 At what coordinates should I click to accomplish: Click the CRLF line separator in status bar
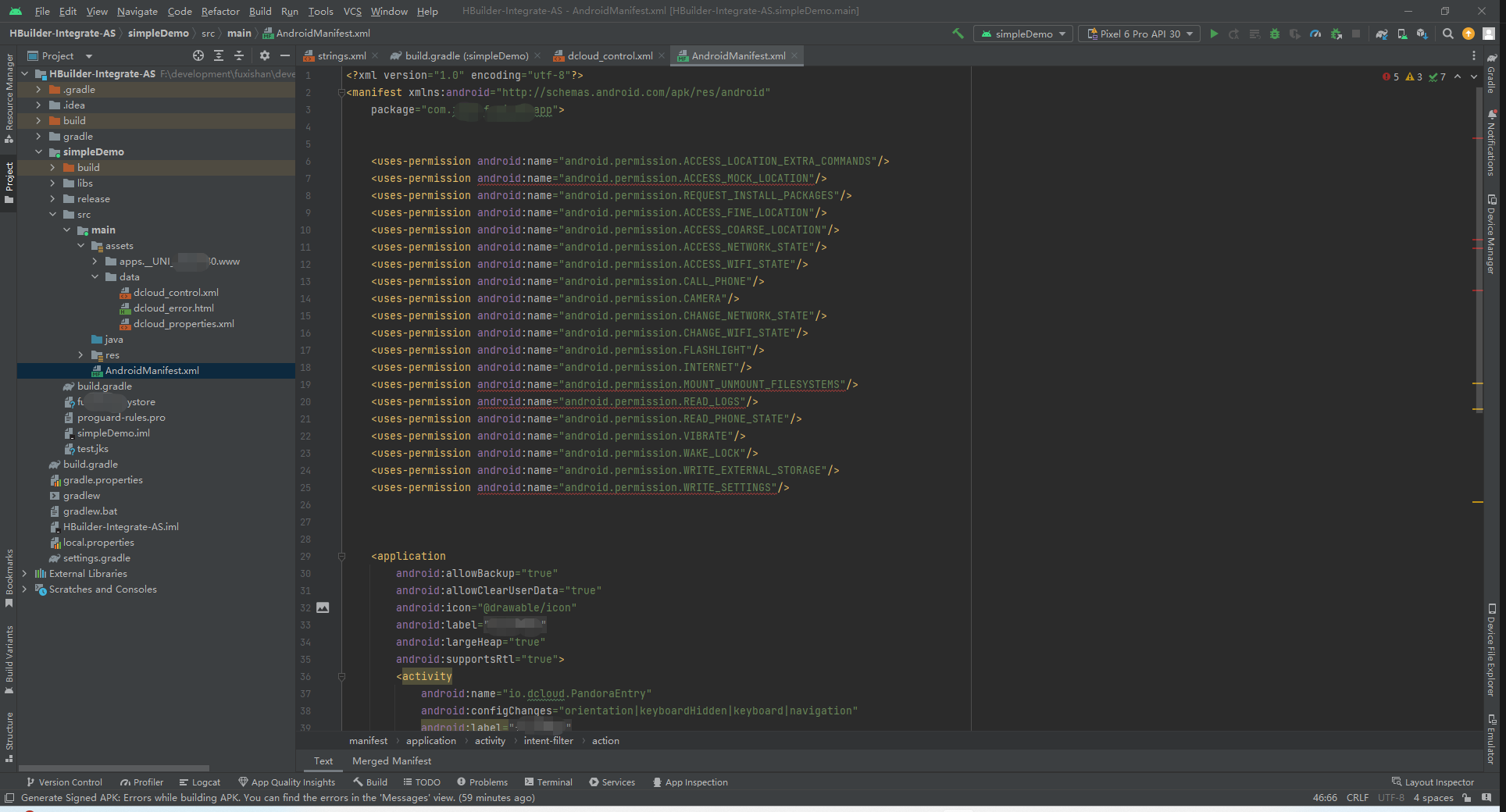[1358, 797]
